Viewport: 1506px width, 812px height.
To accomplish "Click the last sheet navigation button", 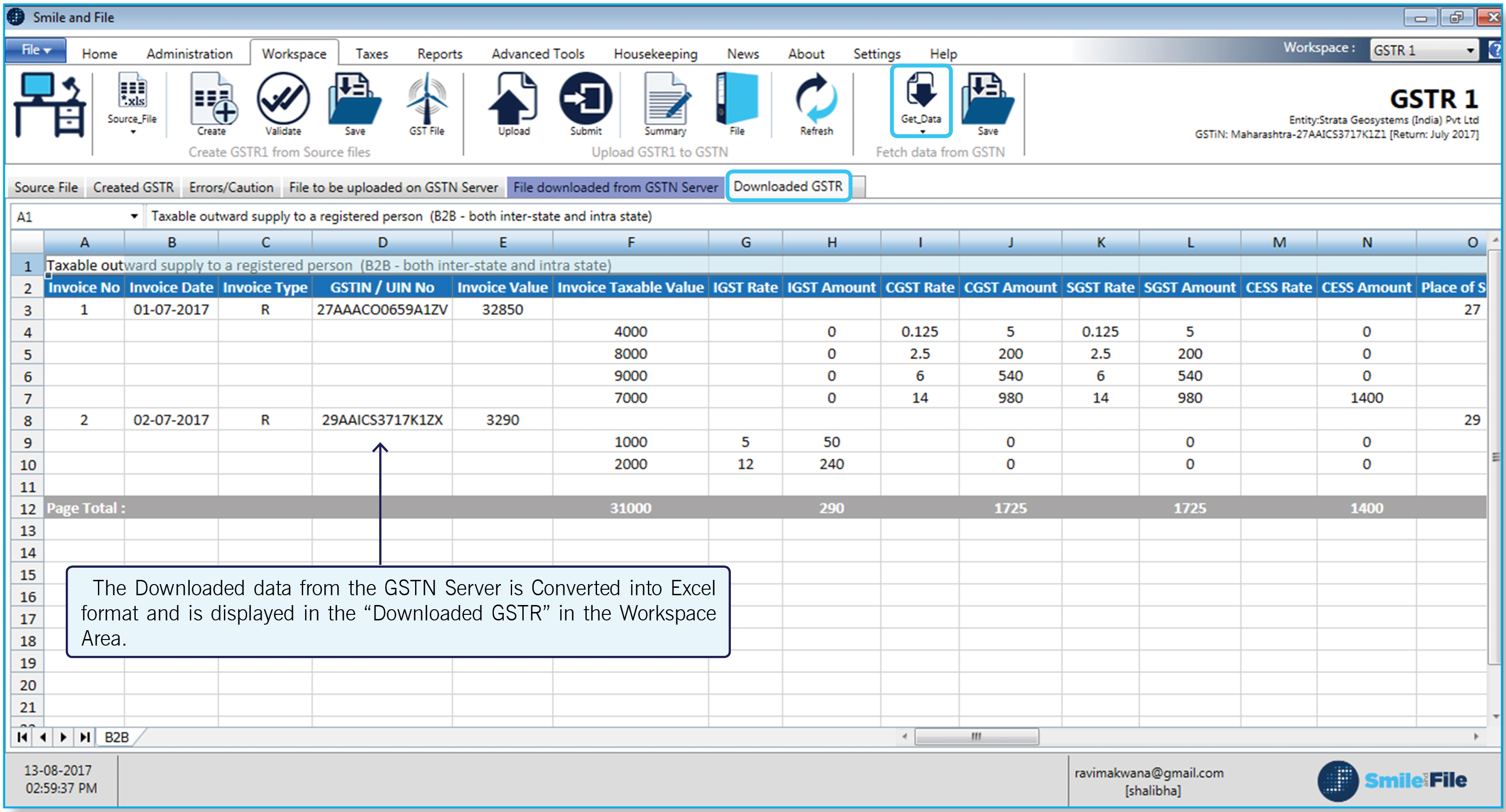I will (x=85, y=737).
